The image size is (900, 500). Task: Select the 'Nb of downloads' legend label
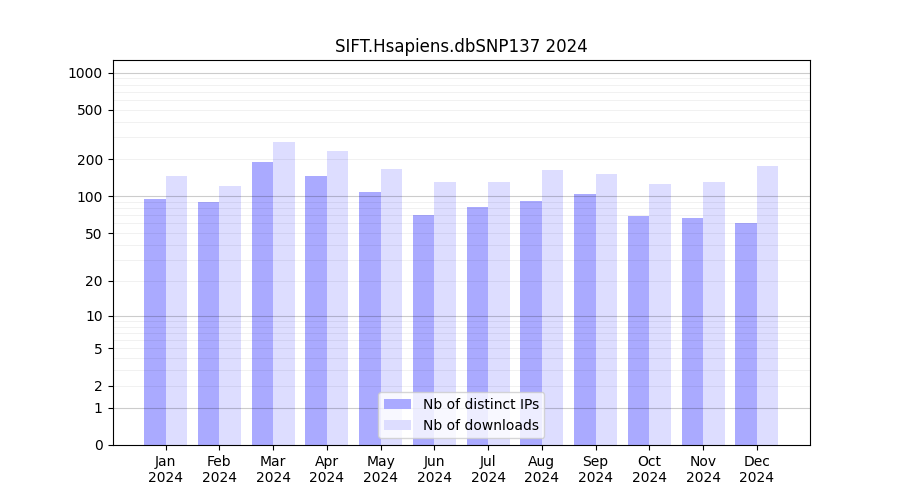[x=480, y=425]
